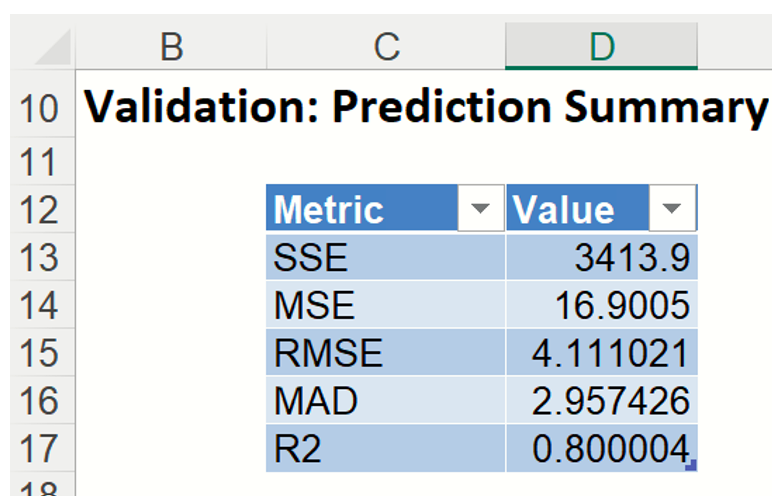Select row 17 header

click(x=38, y=449)
